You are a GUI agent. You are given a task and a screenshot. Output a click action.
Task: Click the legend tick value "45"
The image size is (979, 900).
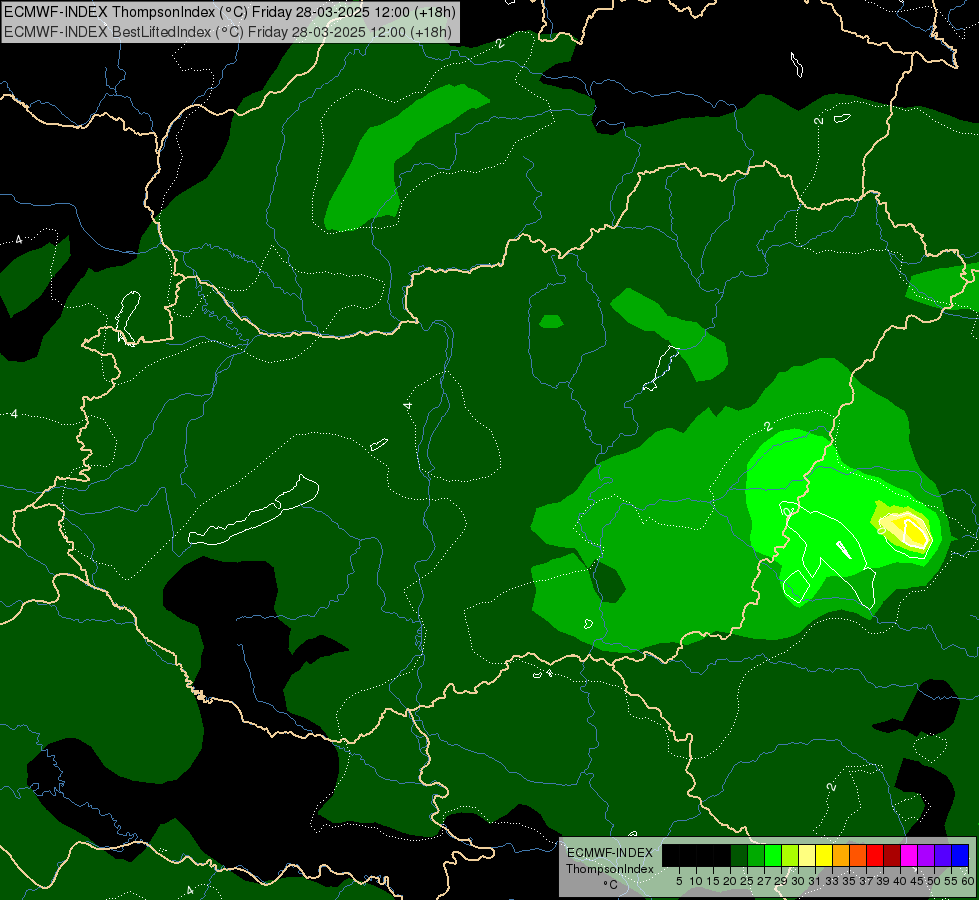pyautogui.click(x=917, y=881)
